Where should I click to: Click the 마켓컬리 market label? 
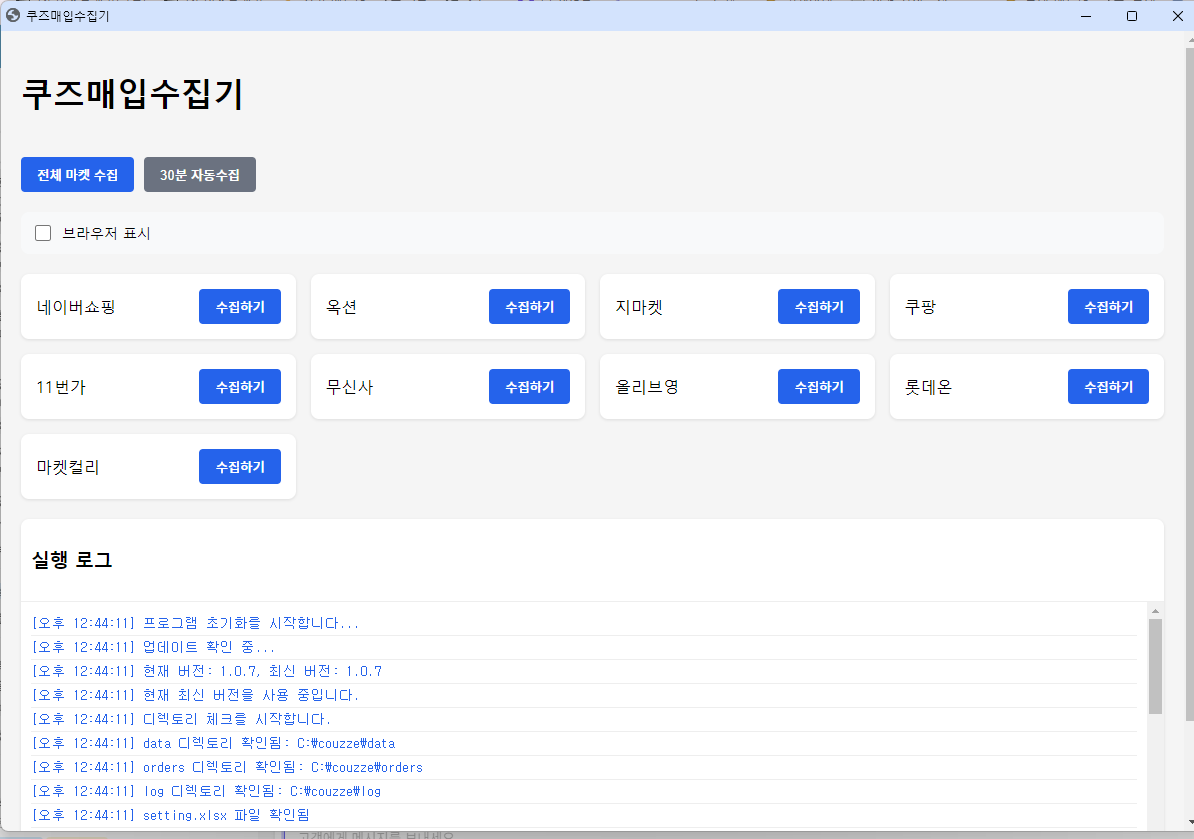68,467
